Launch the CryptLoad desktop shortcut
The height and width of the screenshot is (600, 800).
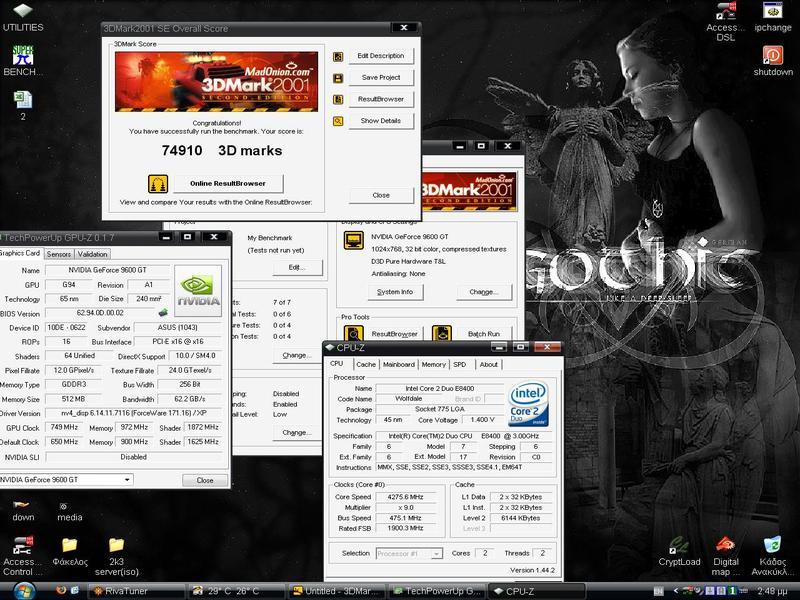pos(679,551)
